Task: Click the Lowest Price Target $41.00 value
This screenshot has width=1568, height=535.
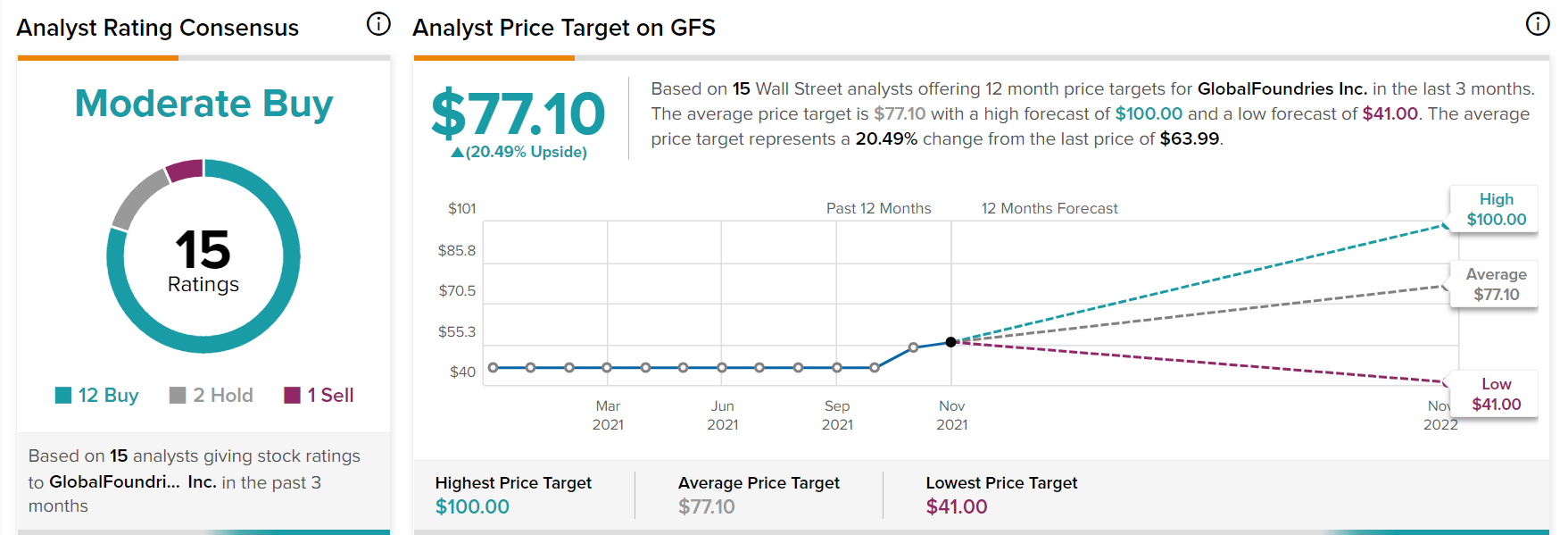Action: [957, 507]
